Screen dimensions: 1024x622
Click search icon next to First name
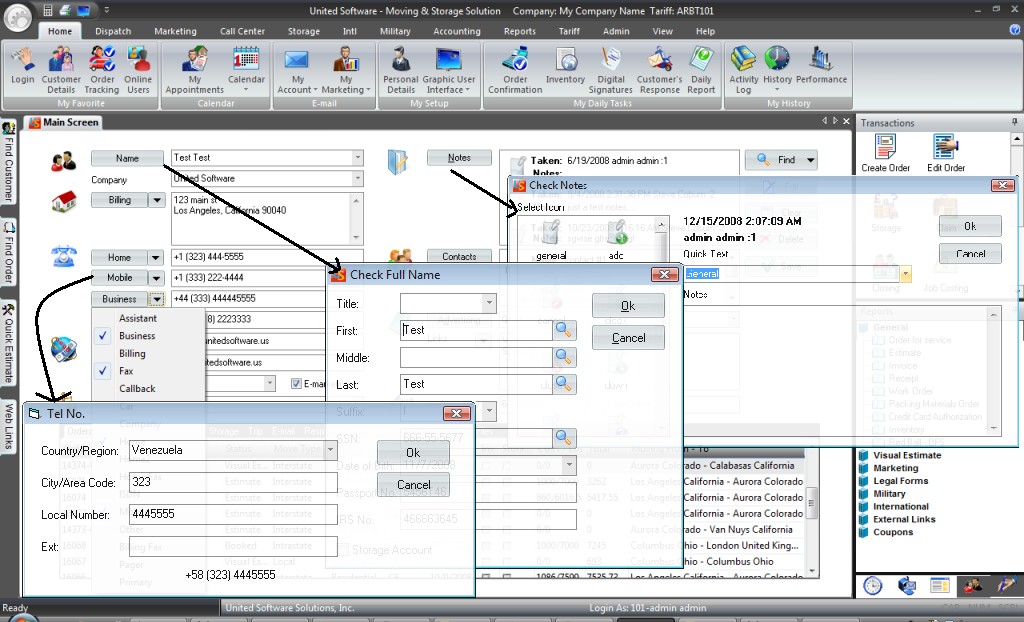[x=564, y=331]
